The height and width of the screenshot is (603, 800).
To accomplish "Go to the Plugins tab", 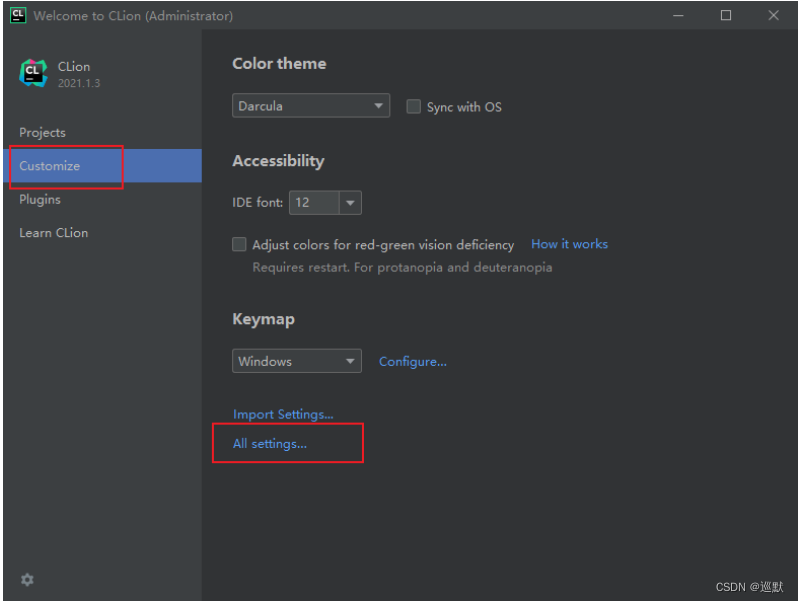I will [103, 199].
